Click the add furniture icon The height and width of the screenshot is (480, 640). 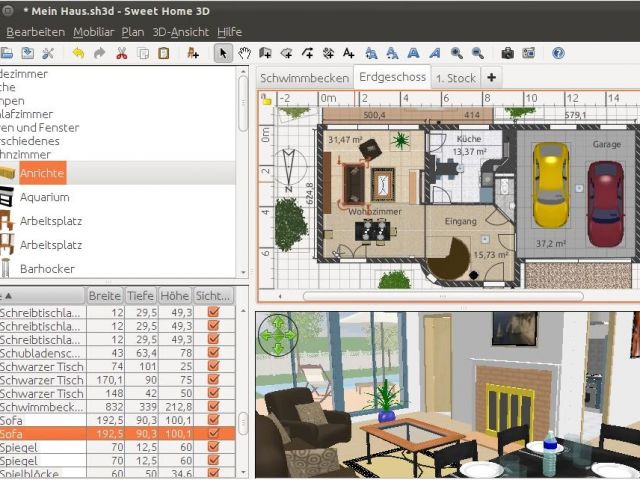(x=193, y=53)
